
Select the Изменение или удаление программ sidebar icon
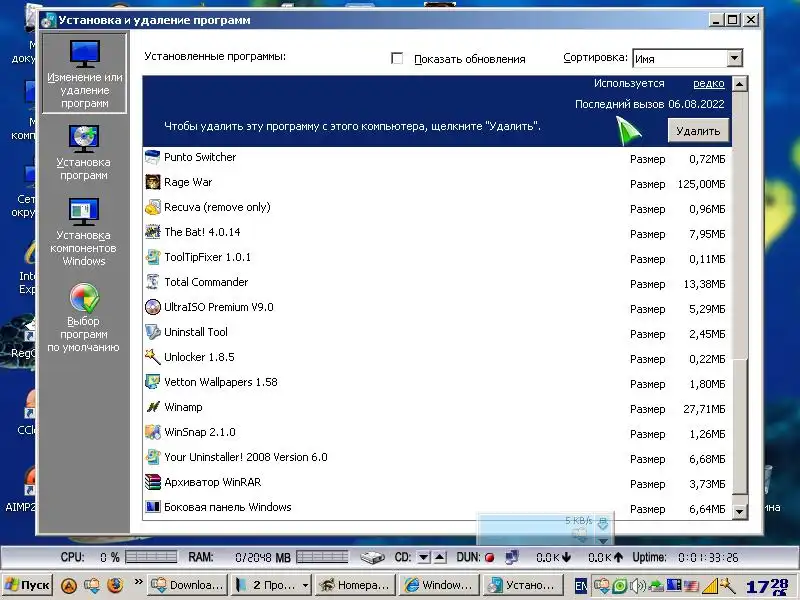(x=84, y=73)
